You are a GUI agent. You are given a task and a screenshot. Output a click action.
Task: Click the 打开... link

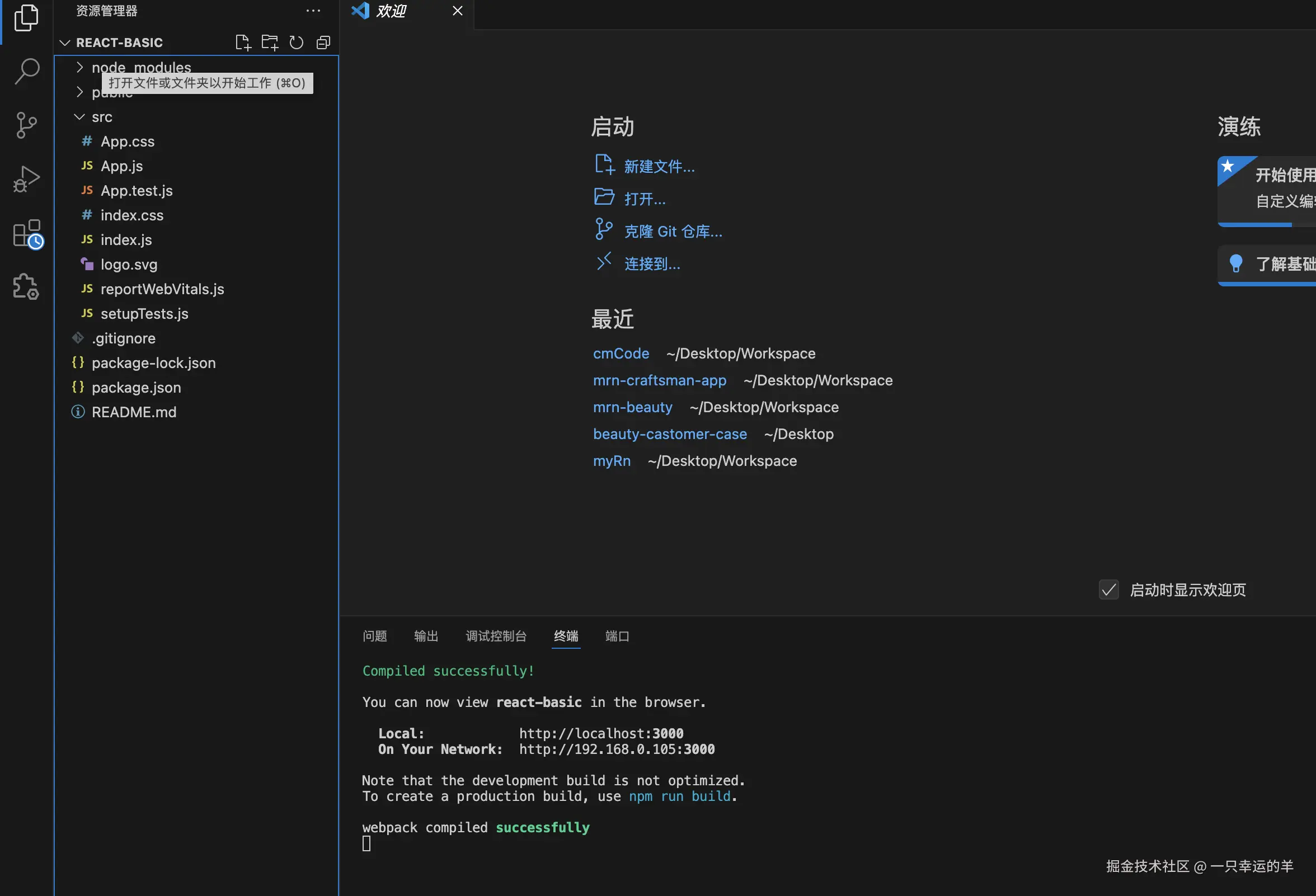[x=645, y=199]
